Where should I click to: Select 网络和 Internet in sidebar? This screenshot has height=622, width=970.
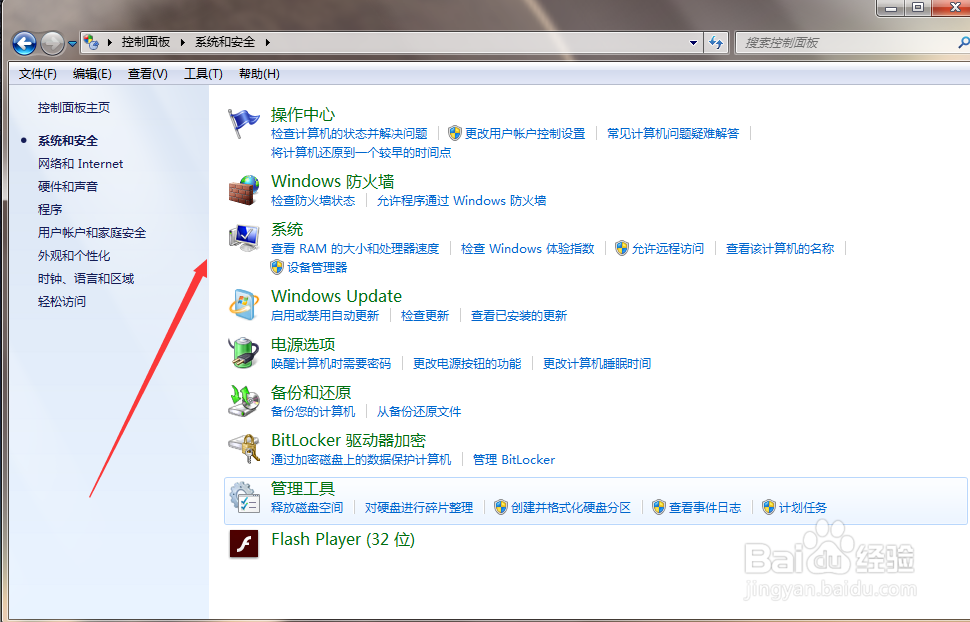pos(80,163)
